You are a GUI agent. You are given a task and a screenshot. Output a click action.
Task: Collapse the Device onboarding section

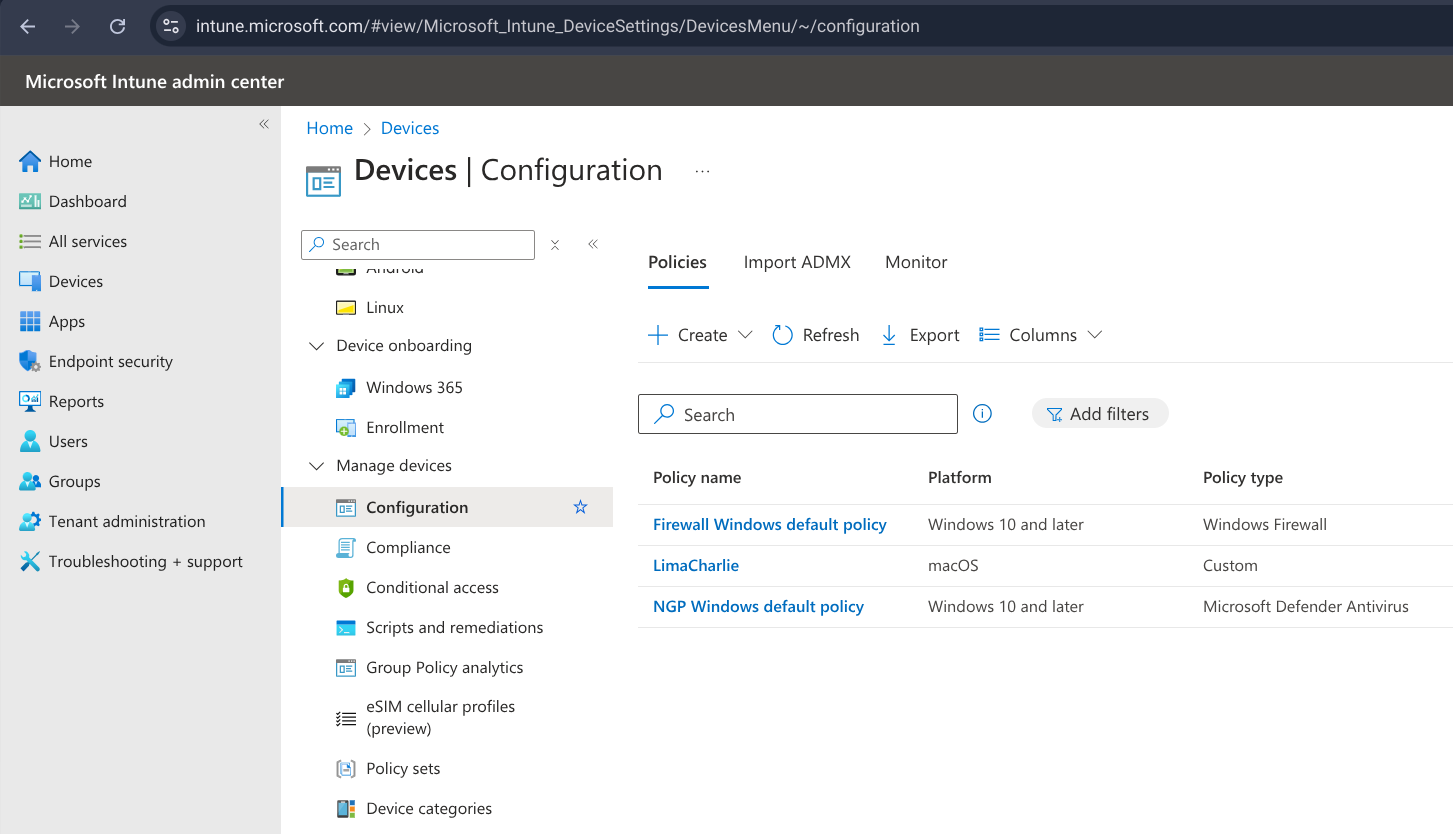point(316,345)
